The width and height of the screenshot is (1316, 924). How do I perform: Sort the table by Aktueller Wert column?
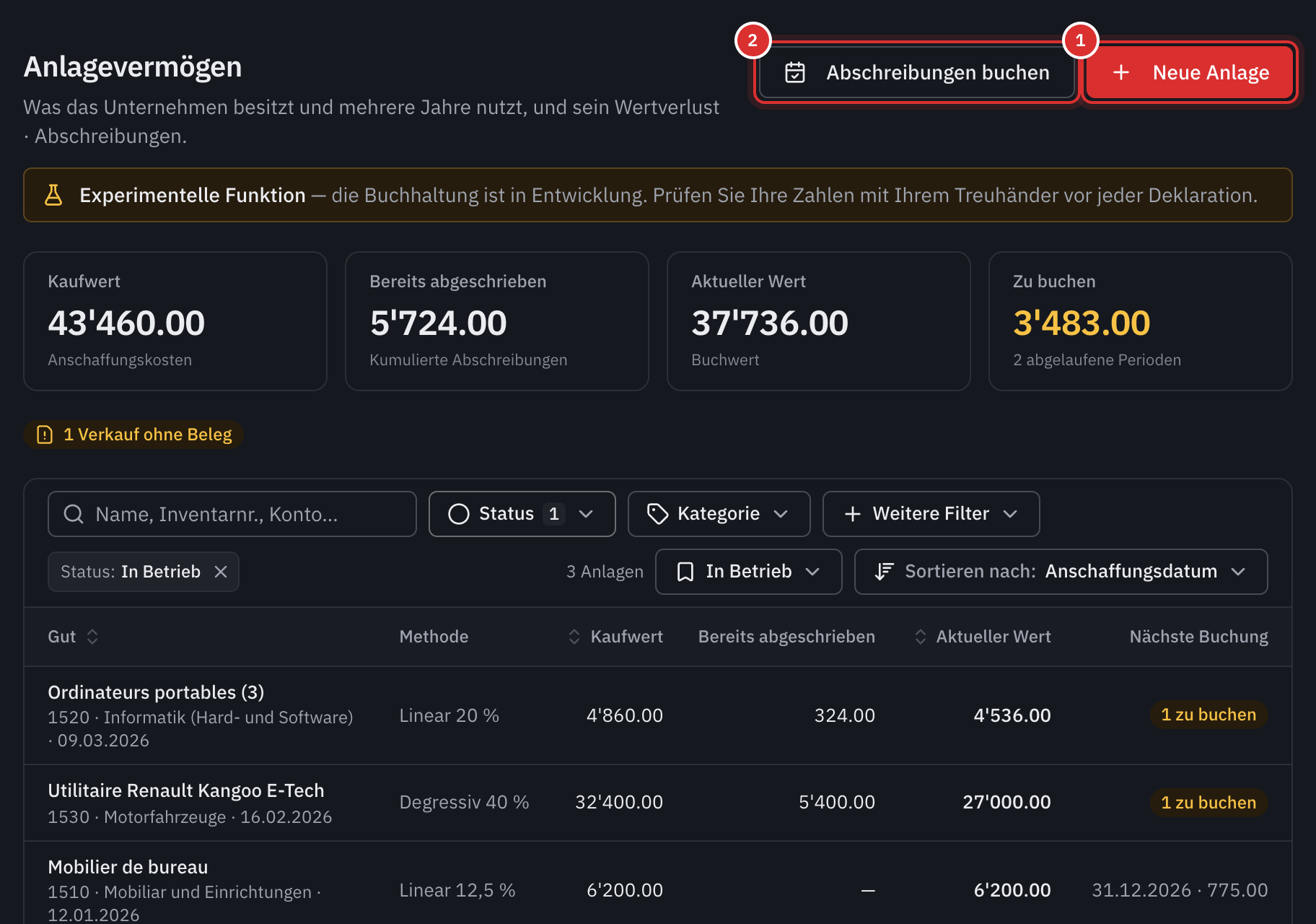point(921,637)
